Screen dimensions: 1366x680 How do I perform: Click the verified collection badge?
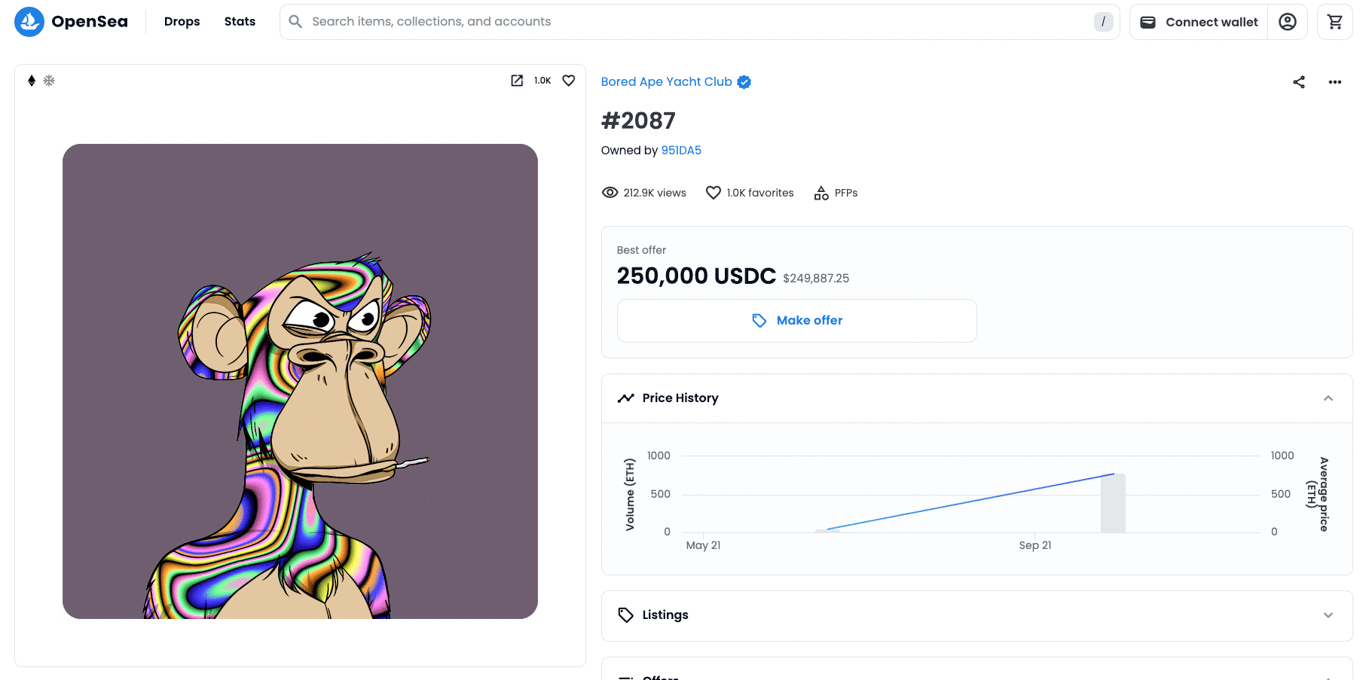[744, 82]
